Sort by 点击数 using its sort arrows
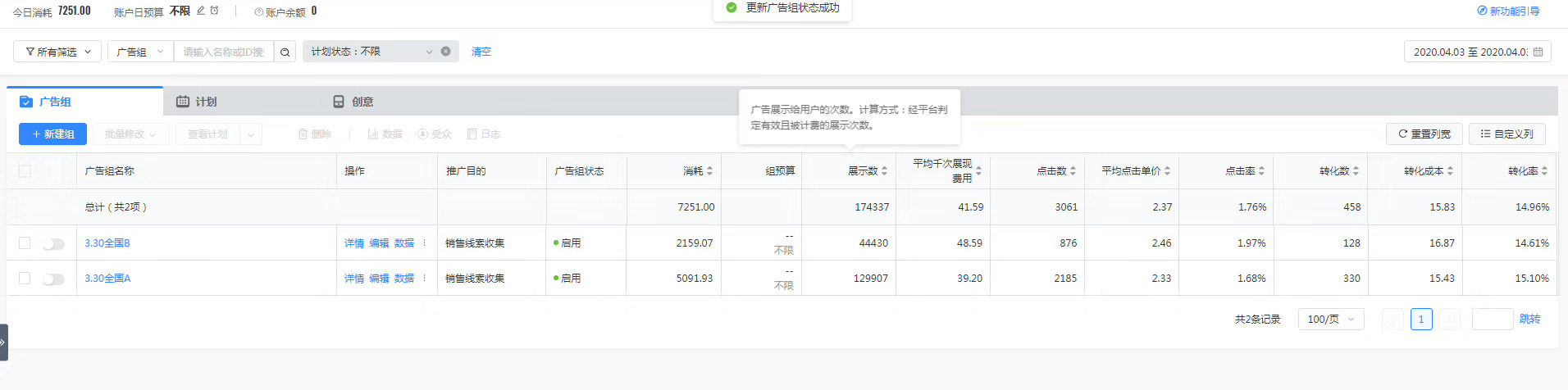 tap(1073, 171)
